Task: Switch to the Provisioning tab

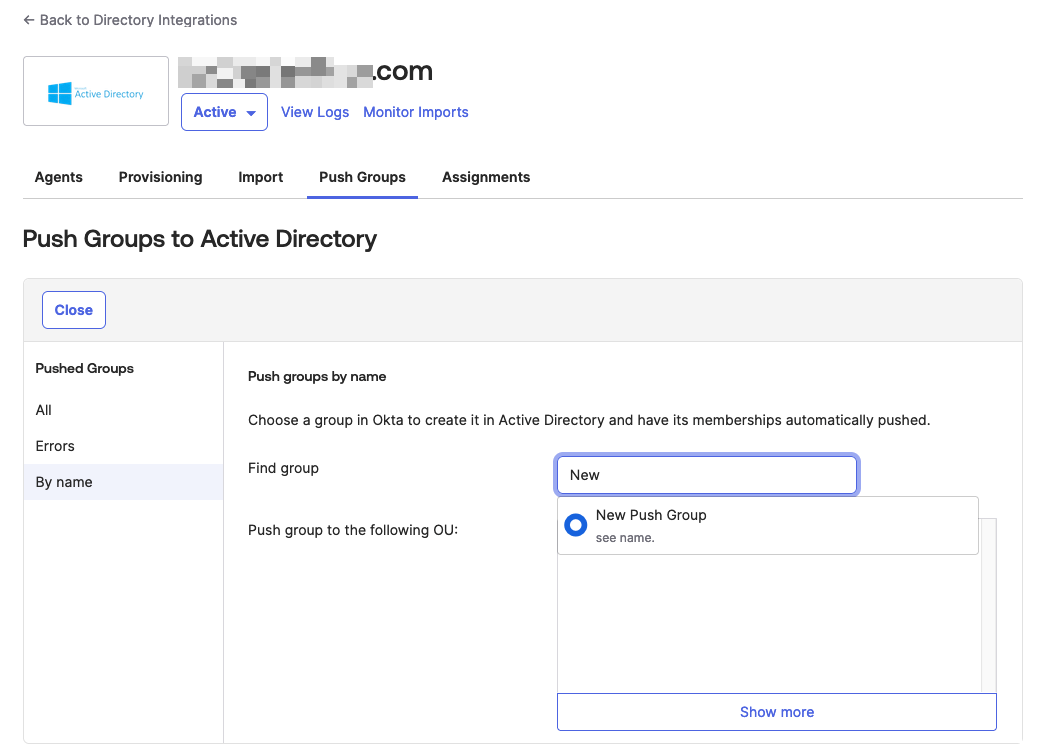Action: [x=160, y=177]
